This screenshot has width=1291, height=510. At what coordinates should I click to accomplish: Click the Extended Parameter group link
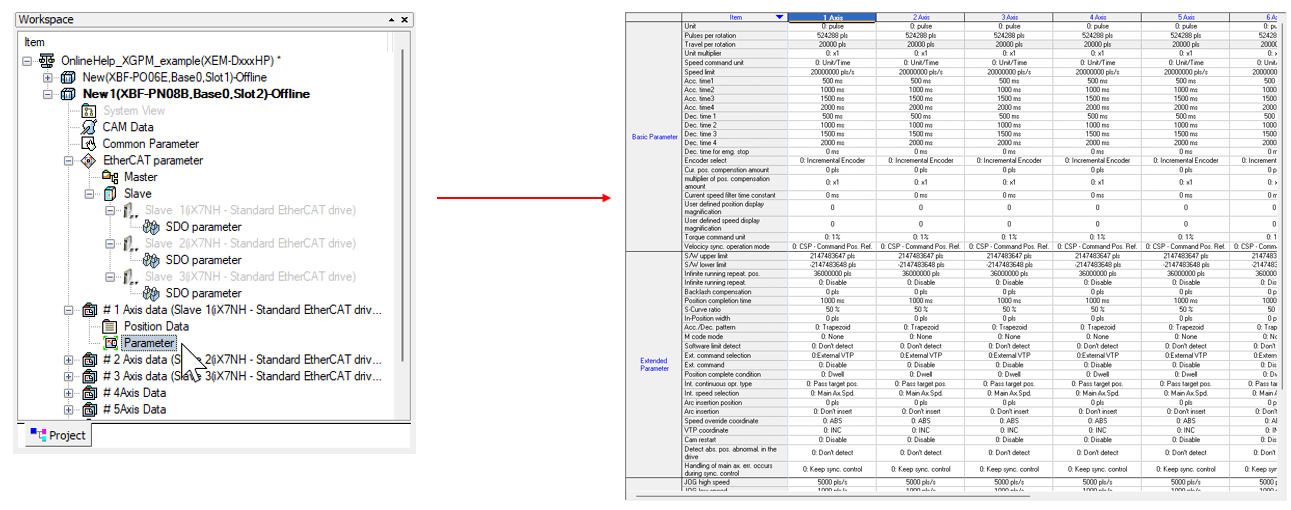(655, 364)
